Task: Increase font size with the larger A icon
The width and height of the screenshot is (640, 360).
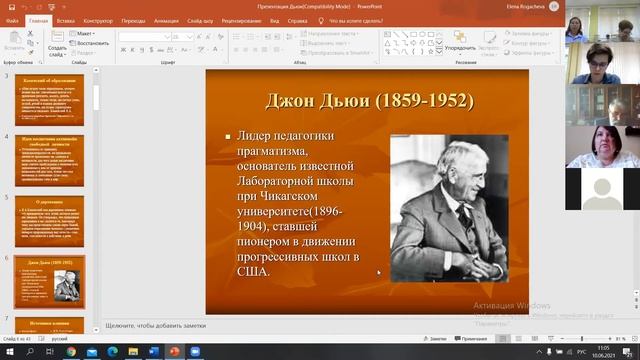Action: [x=199, y=37]
